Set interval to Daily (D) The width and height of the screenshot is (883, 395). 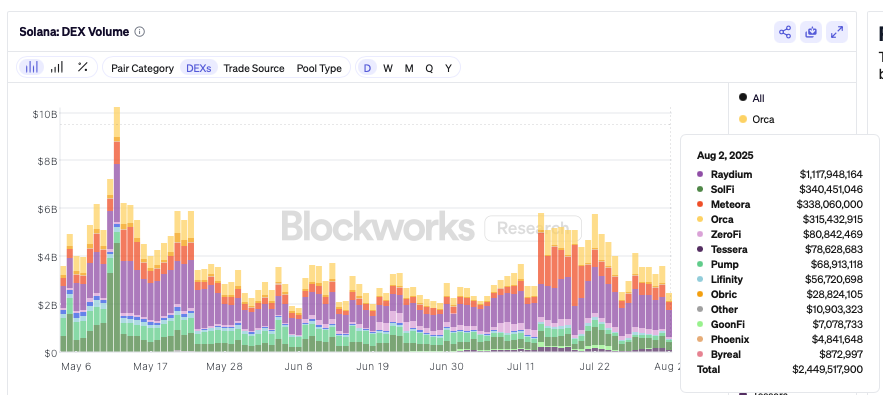(367, 68)
